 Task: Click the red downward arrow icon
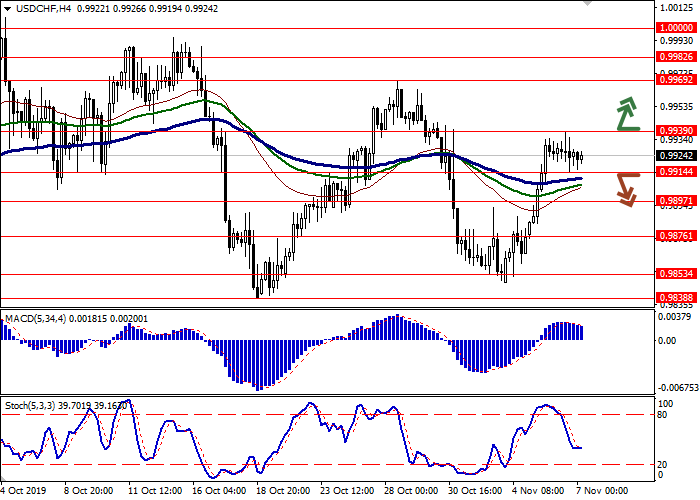(x=627, y=189)
